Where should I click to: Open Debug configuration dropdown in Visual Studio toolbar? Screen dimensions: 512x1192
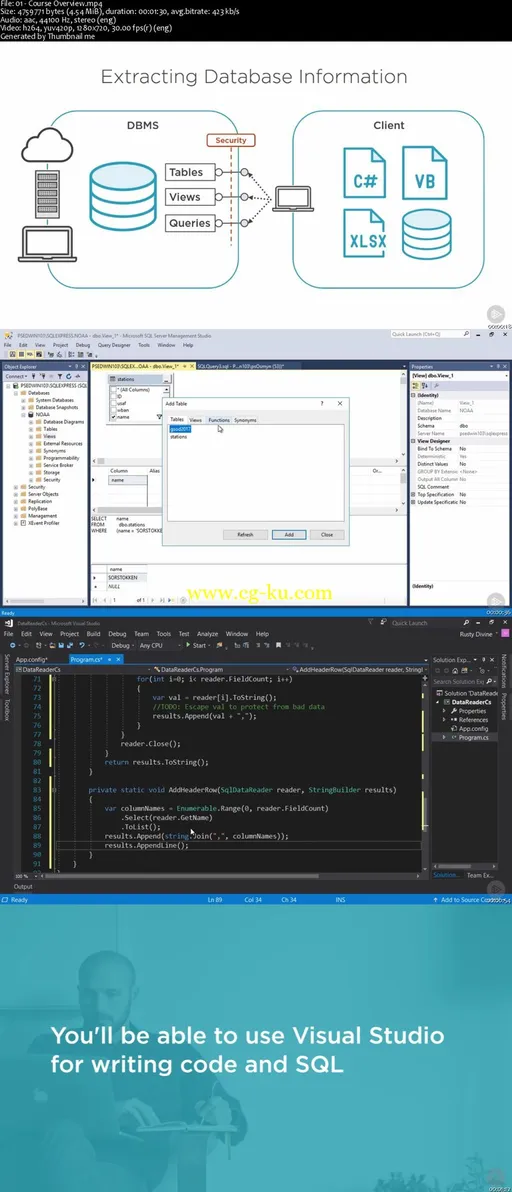[122, 645]
